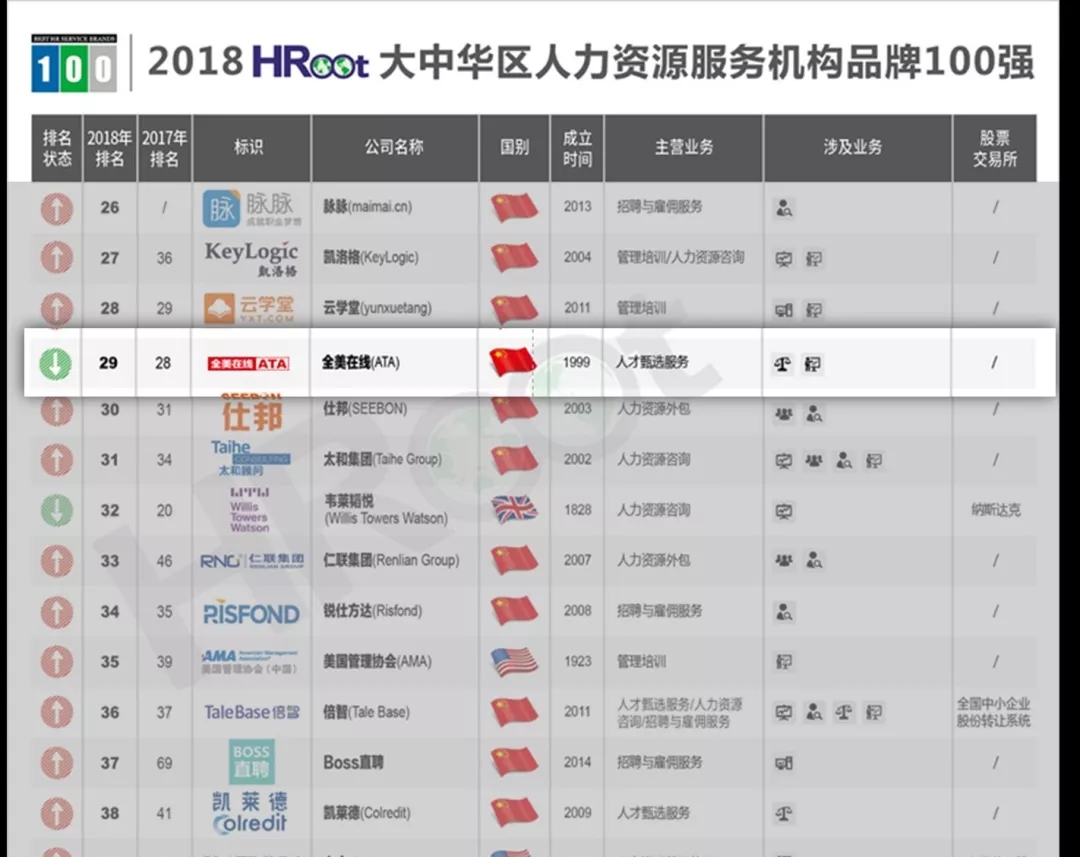Click the business icon in Boss直聘 row
1080x857 pixels.
click(784, 763)
